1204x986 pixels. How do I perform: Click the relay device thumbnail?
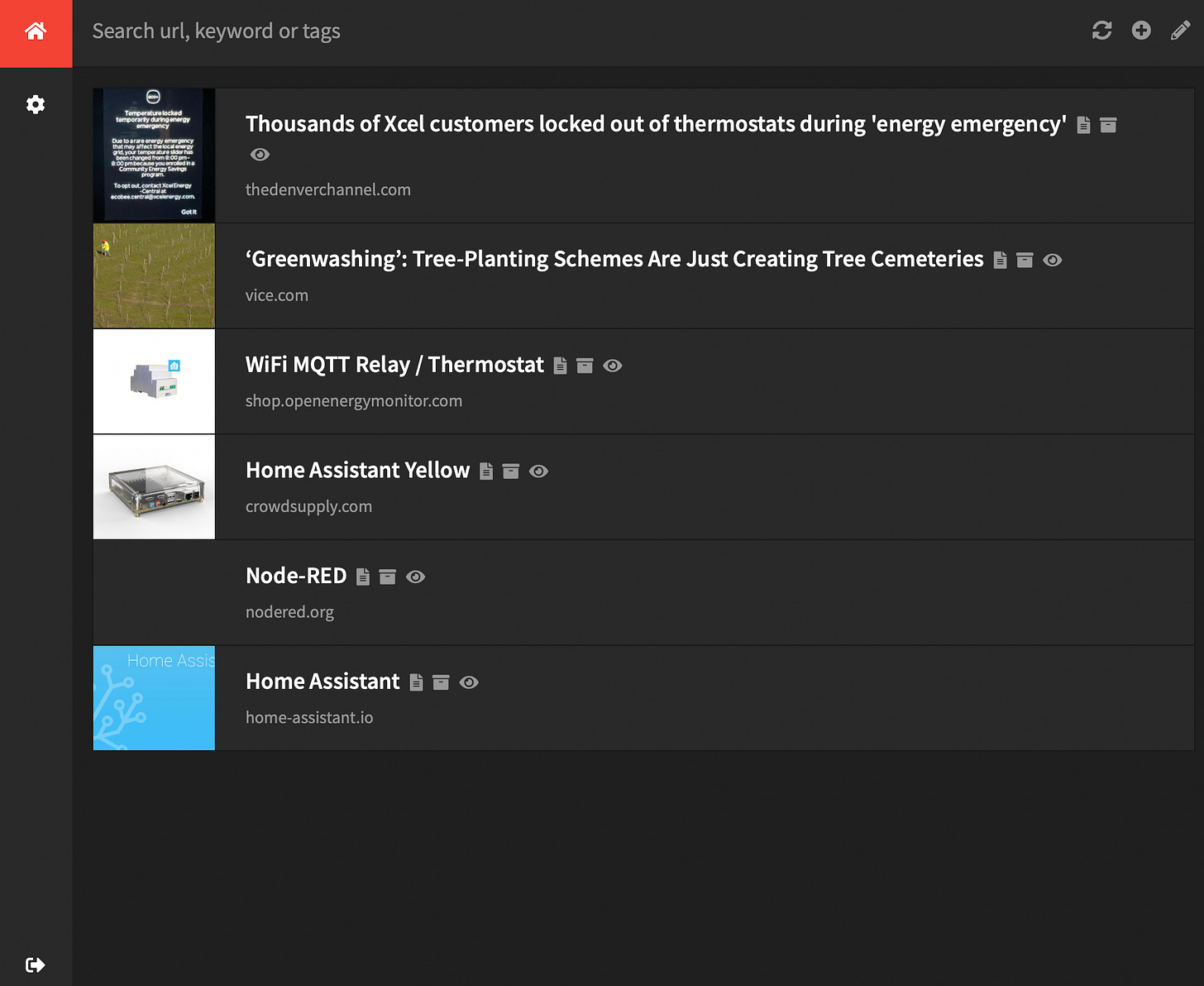point(154,381)
